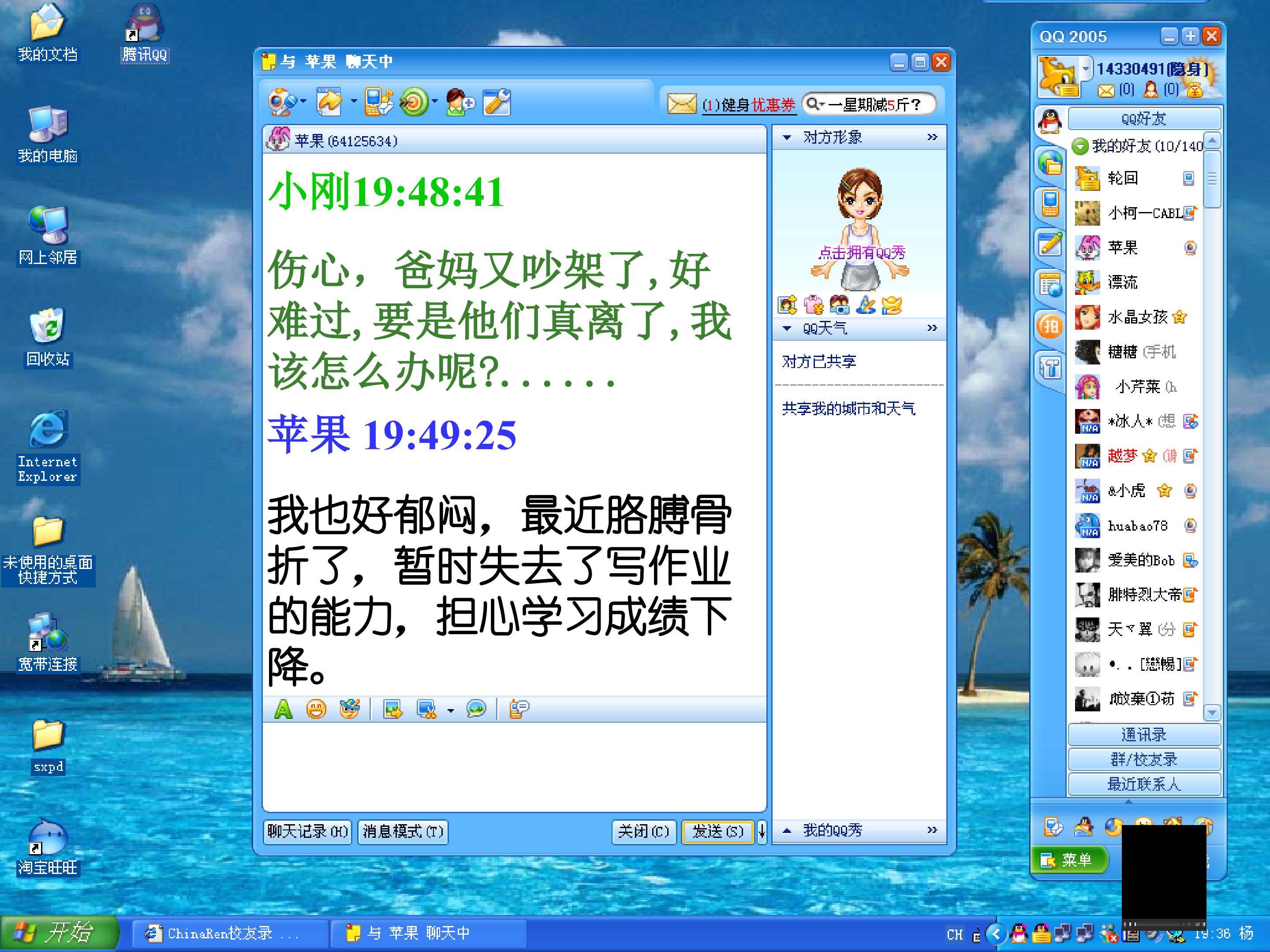Open the 最近联系人 panel button
The height and width of the screenshot is (952, 1270).
click(x=1144, y=785)
